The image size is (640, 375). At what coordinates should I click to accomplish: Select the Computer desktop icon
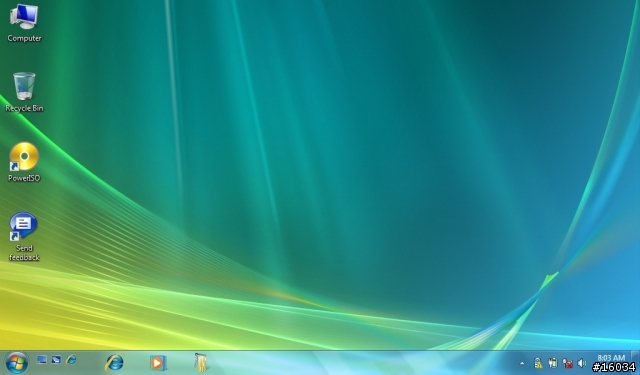click(x=24, y=23)
